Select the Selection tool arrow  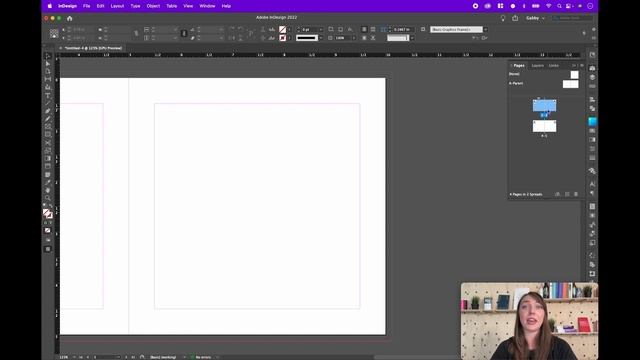click(x=48, y=56)
